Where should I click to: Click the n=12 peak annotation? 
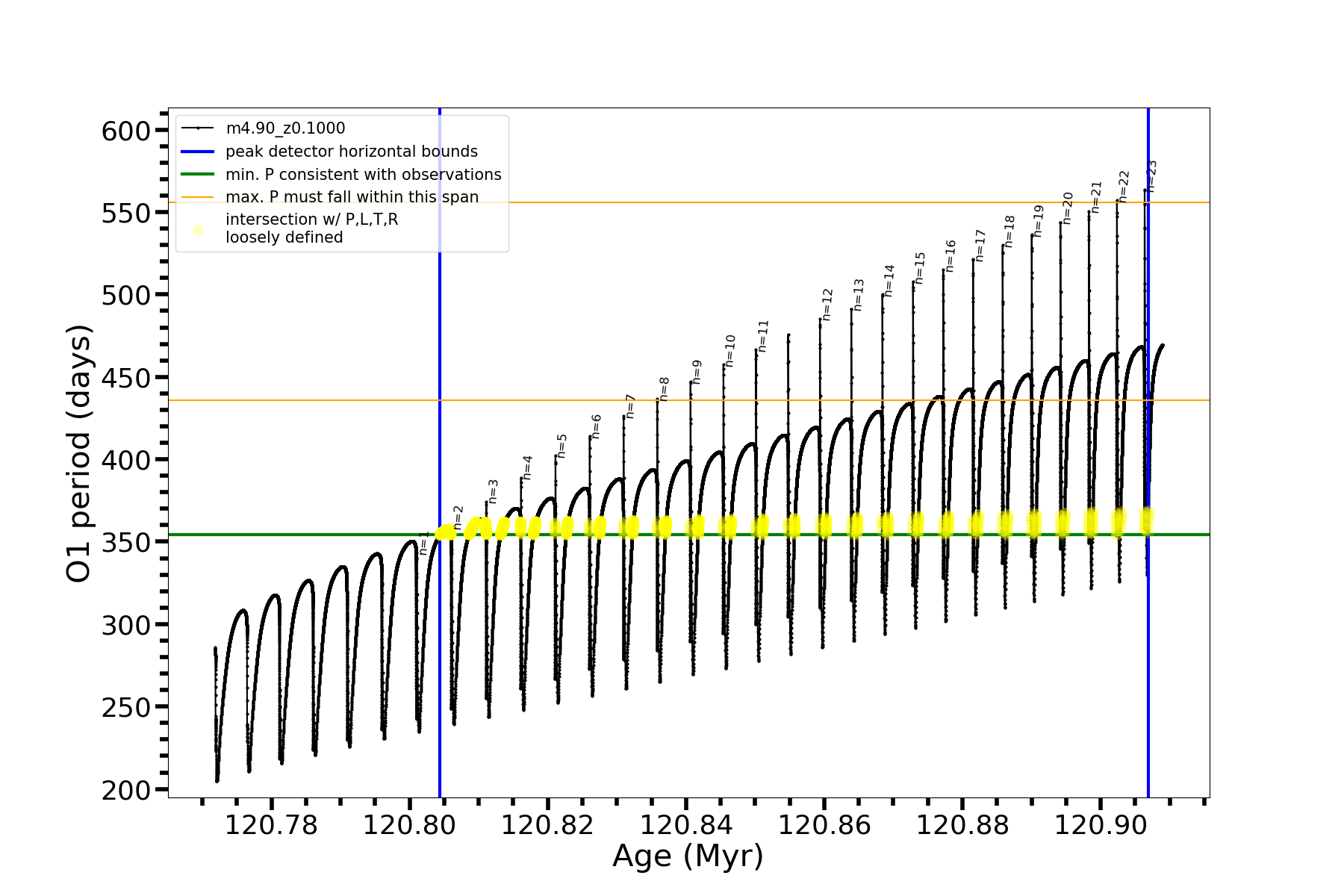point(827,305)
